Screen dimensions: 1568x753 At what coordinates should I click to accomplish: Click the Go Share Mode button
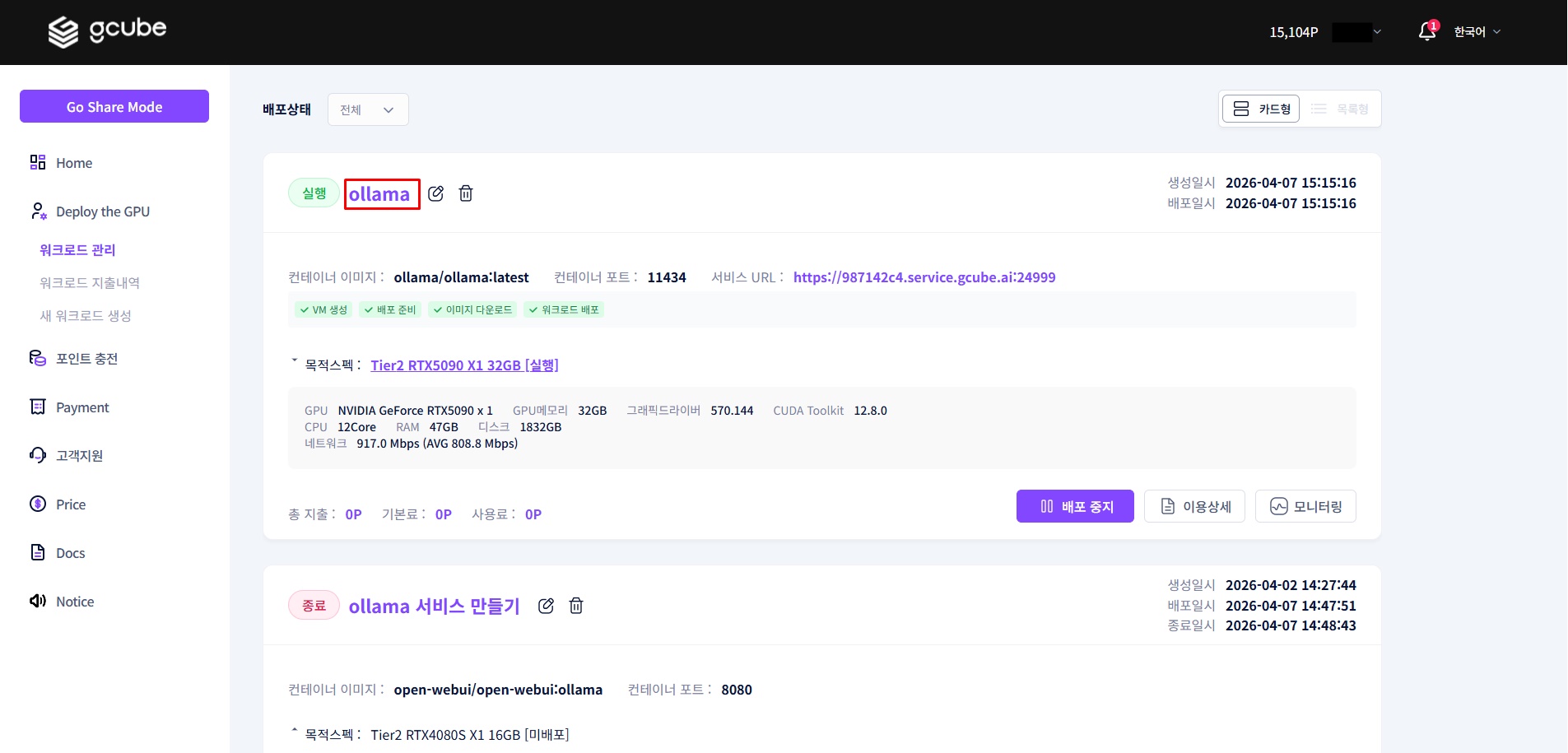[114, 106]
